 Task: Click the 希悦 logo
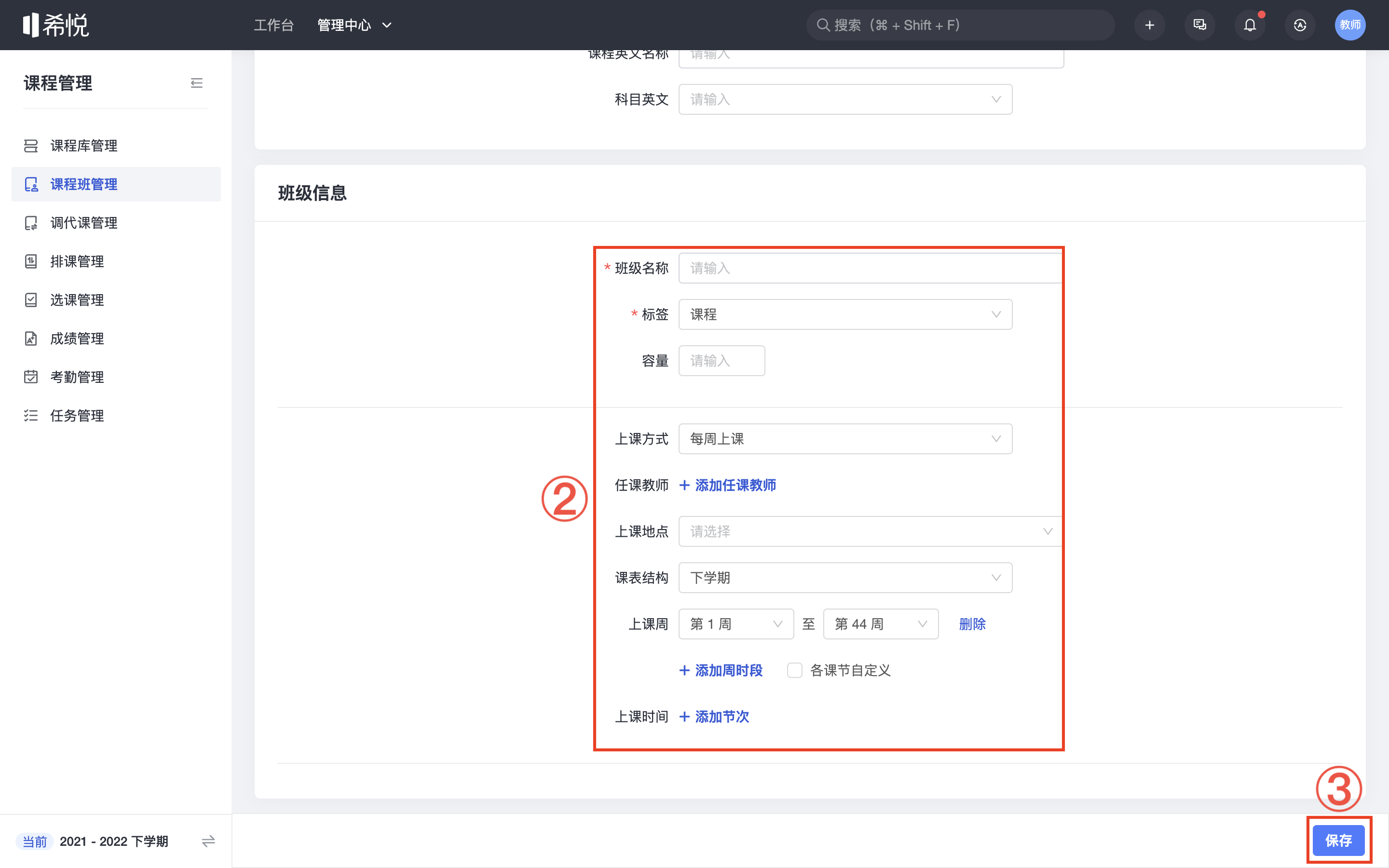[55, 25]
